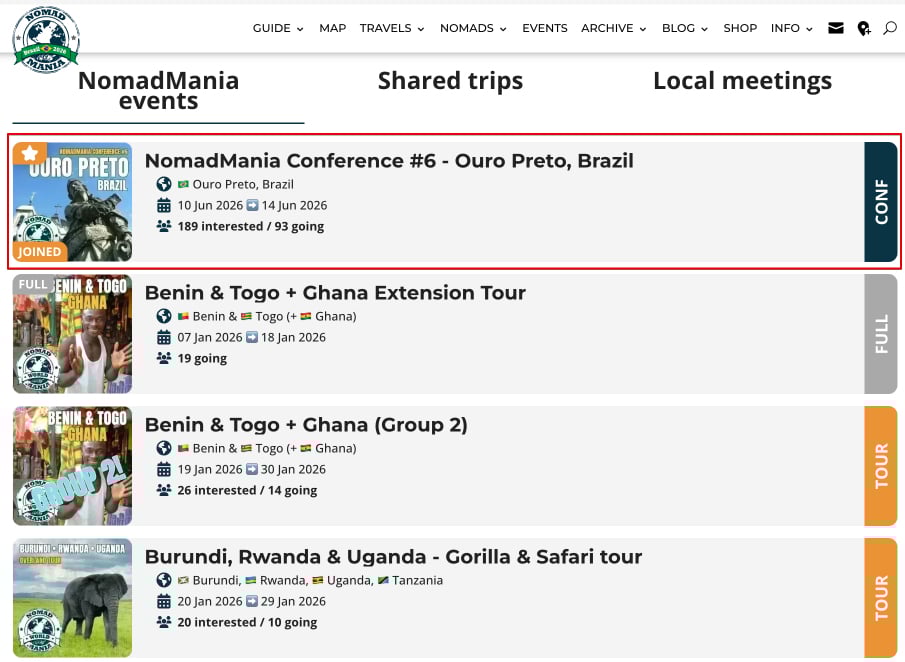Switch to the Shared trips tab
This screenshot has height=662, width=905.
(450, 81)
